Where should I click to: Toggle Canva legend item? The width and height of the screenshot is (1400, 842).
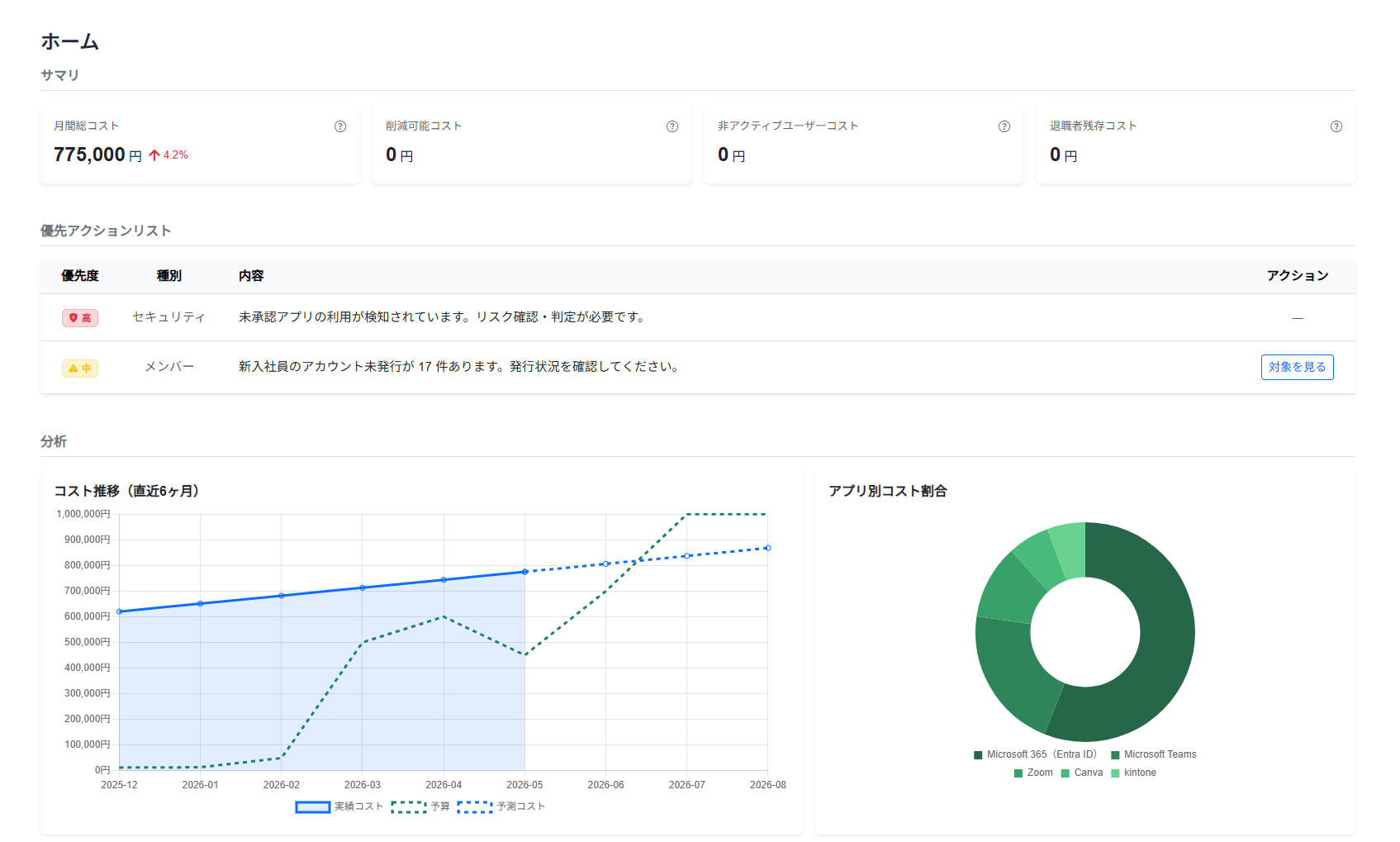[1082, 773]
